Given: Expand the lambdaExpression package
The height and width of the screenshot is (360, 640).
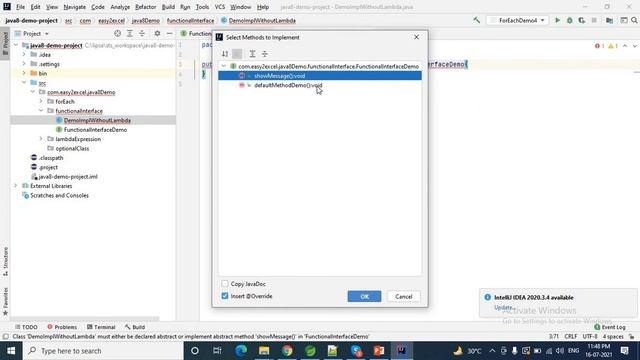Looking at the screenshot, I should click(41, 139).
